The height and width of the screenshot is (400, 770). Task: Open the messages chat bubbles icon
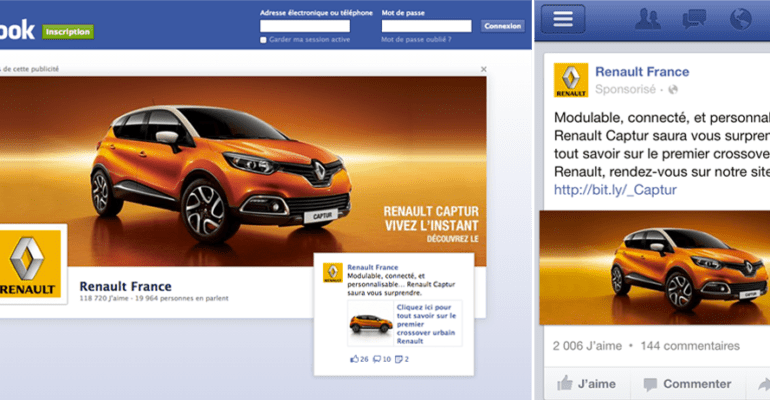coord(694,20)
